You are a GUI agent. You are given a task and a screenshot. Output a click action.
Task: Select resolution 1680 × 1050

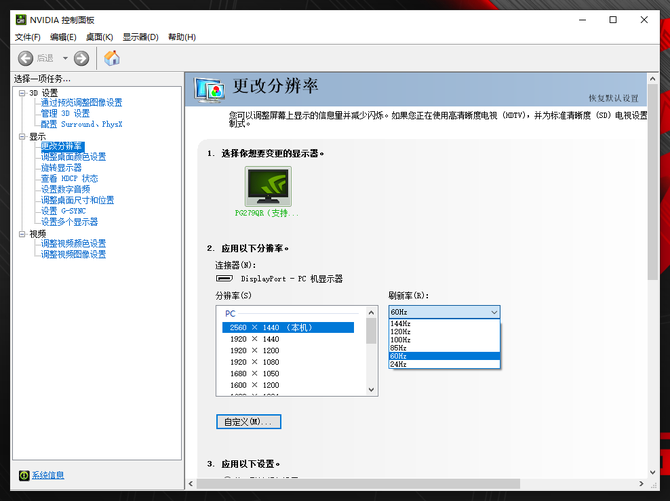point(254,374)
